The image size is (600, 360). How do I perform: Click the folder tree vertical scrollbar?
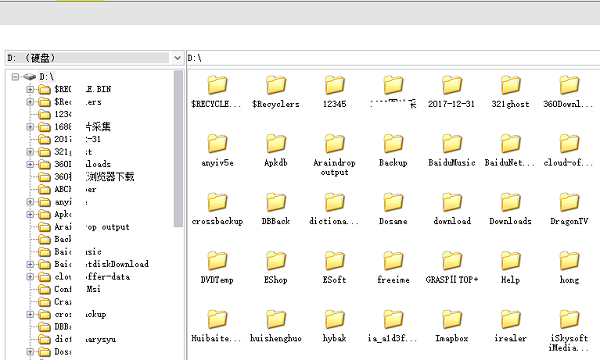pyautogui.click(x=178, y=214)
